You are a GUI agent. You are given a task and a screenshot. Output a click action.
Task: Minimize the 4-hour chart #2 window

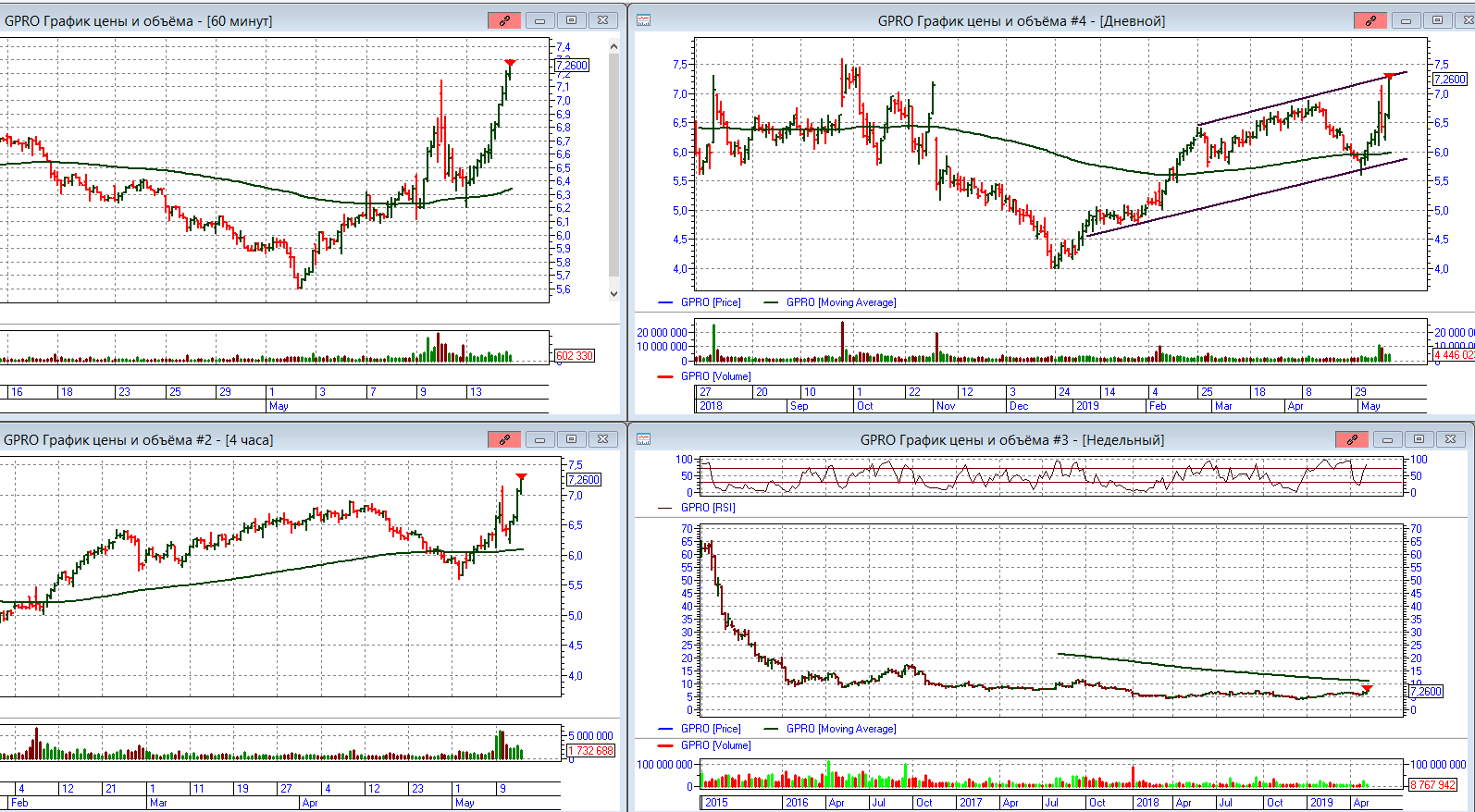coord(539,439)
